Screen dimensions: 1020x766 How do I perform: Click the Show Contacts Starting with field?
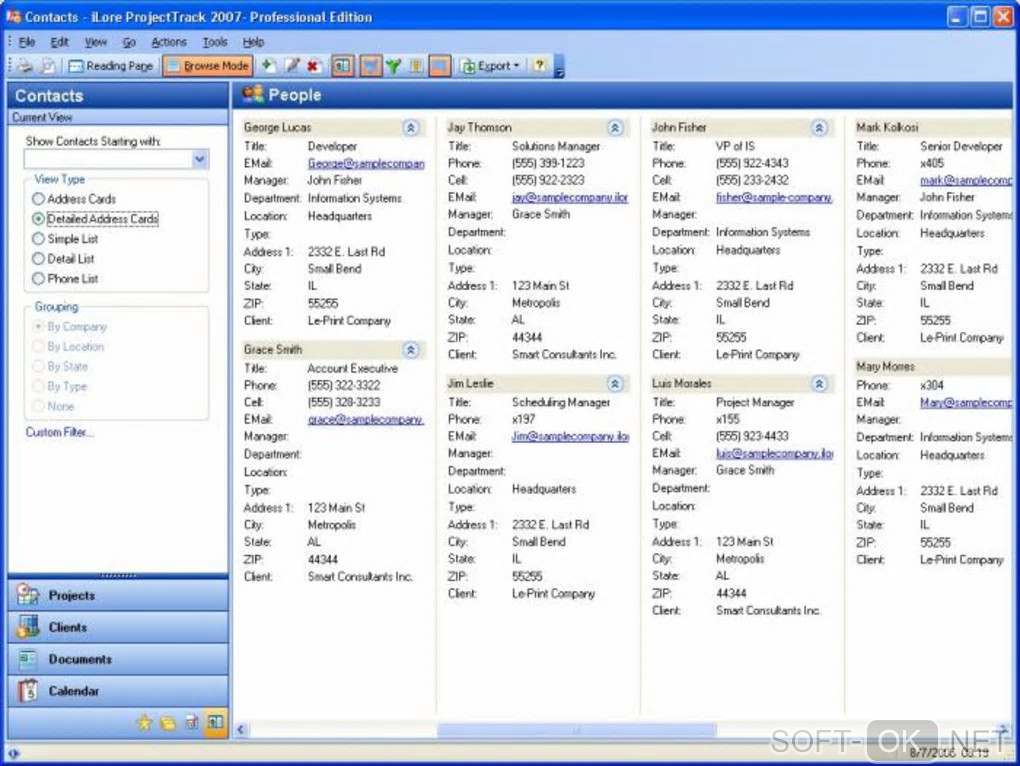108,159
